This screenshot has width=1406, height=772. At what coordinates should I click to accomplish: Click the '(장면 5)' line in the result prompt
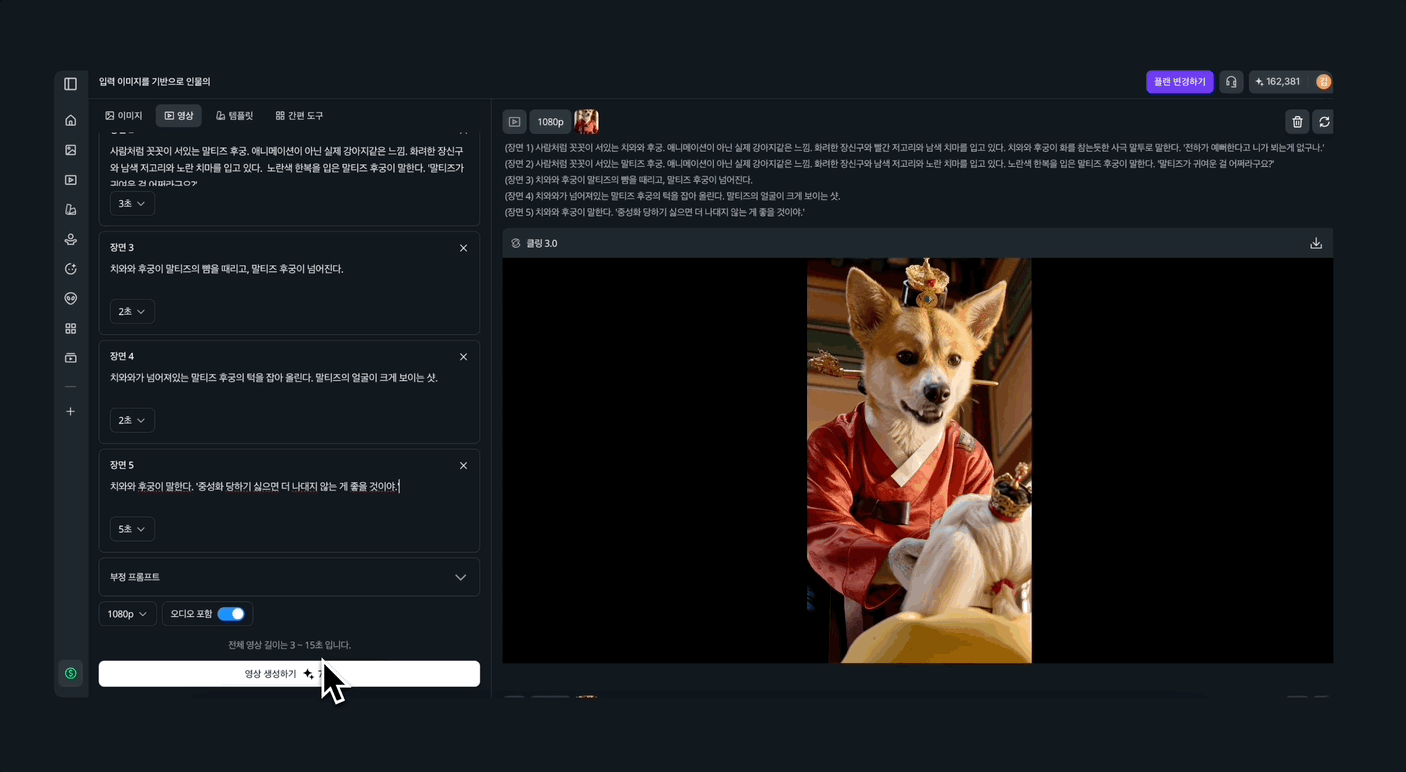point(654,212)
